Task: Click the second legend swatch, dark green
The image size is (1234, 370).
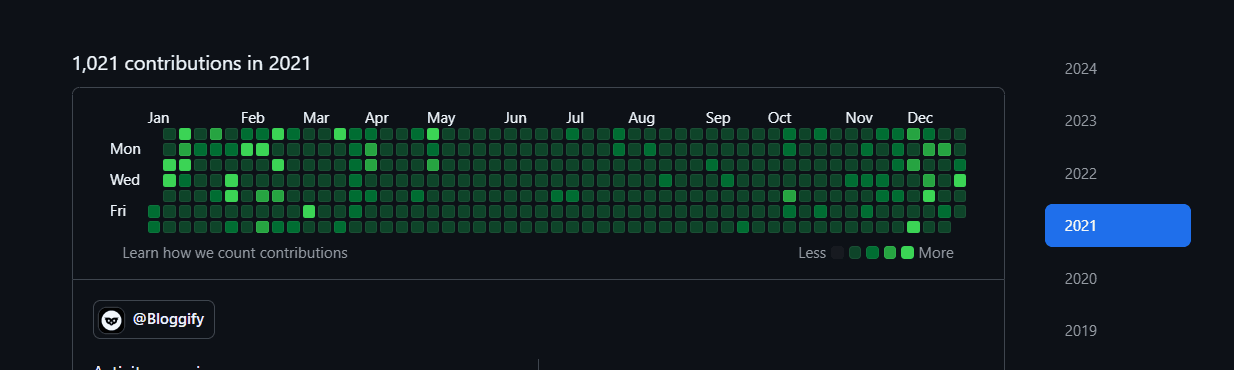Action: click(855, 253)
